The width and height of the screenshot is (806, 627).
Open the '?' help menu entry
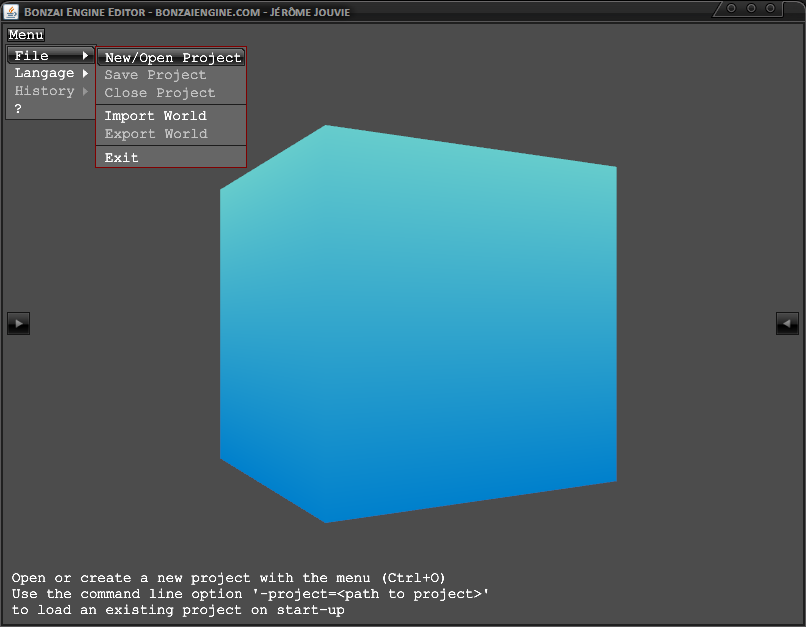click(x=18, y=109)
